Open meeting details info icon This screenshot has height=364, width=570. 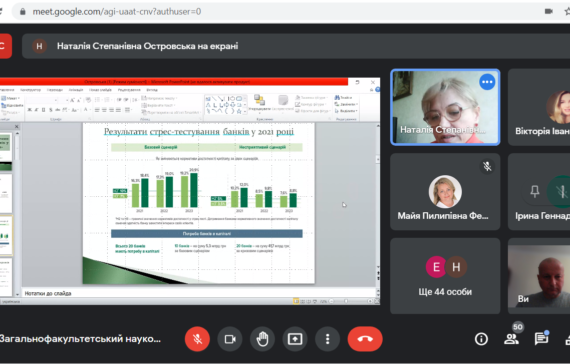tap(481, 339)
